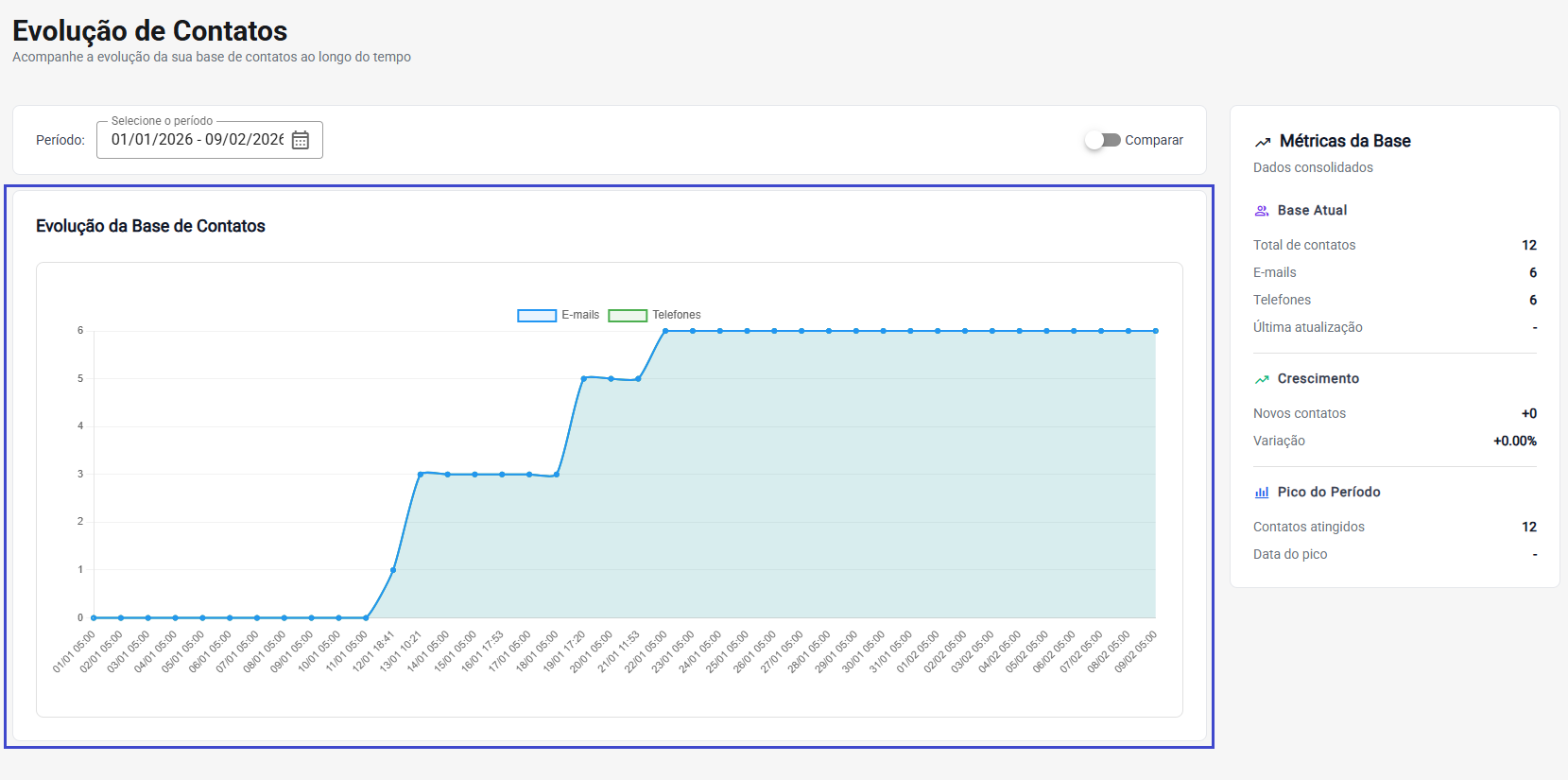1568x780 pixels.
Task: Click the Total de contatos value
Action: tap(1528, 245)
